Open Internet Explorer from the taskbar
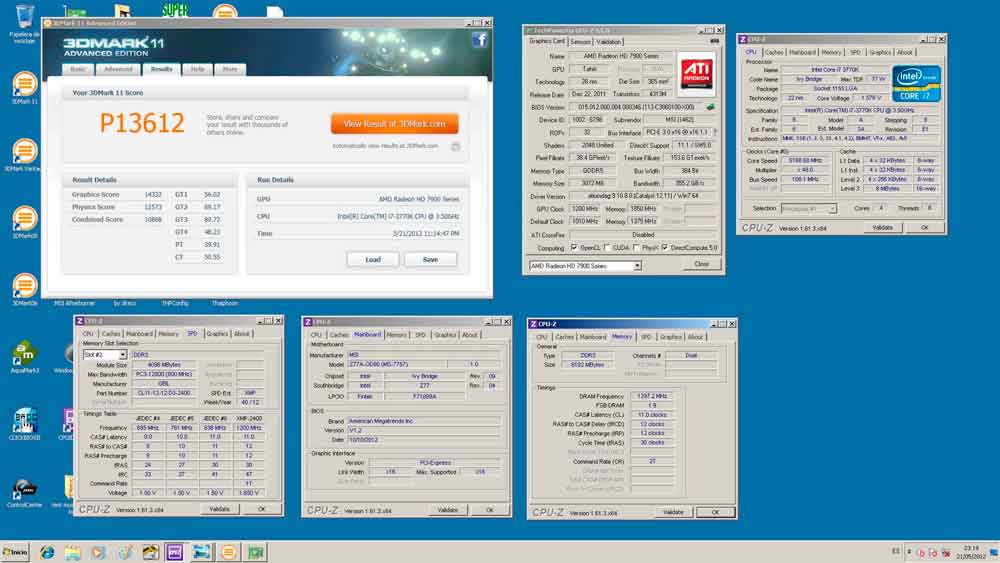 tap(47, 552)
